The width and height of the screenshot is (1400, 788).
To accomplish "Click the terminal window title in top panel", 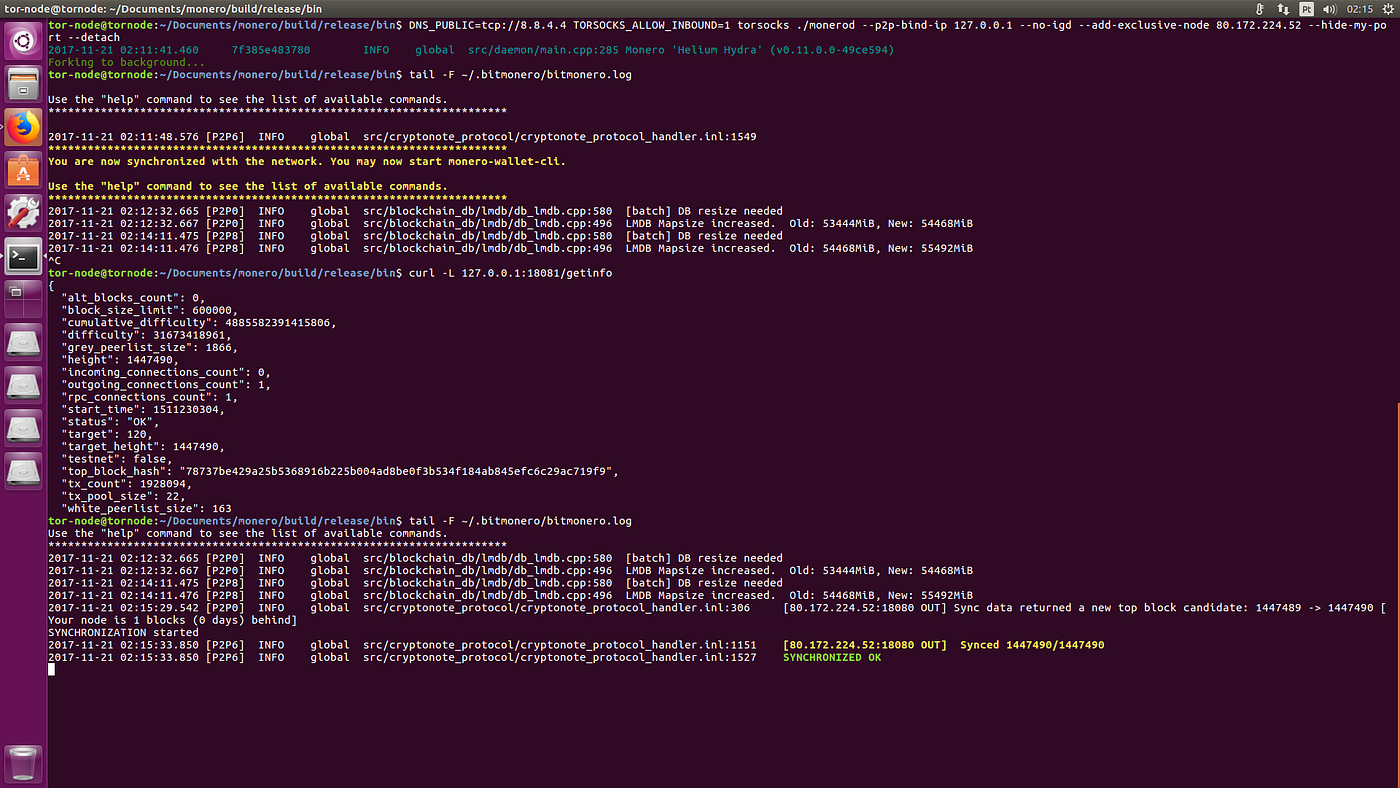I will coord(164,8).
